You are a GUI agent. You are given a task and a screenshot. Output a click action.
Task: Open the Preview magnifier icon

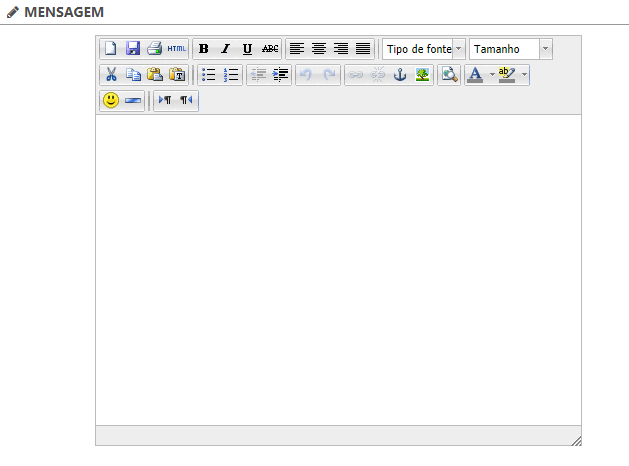pos(449,75)
